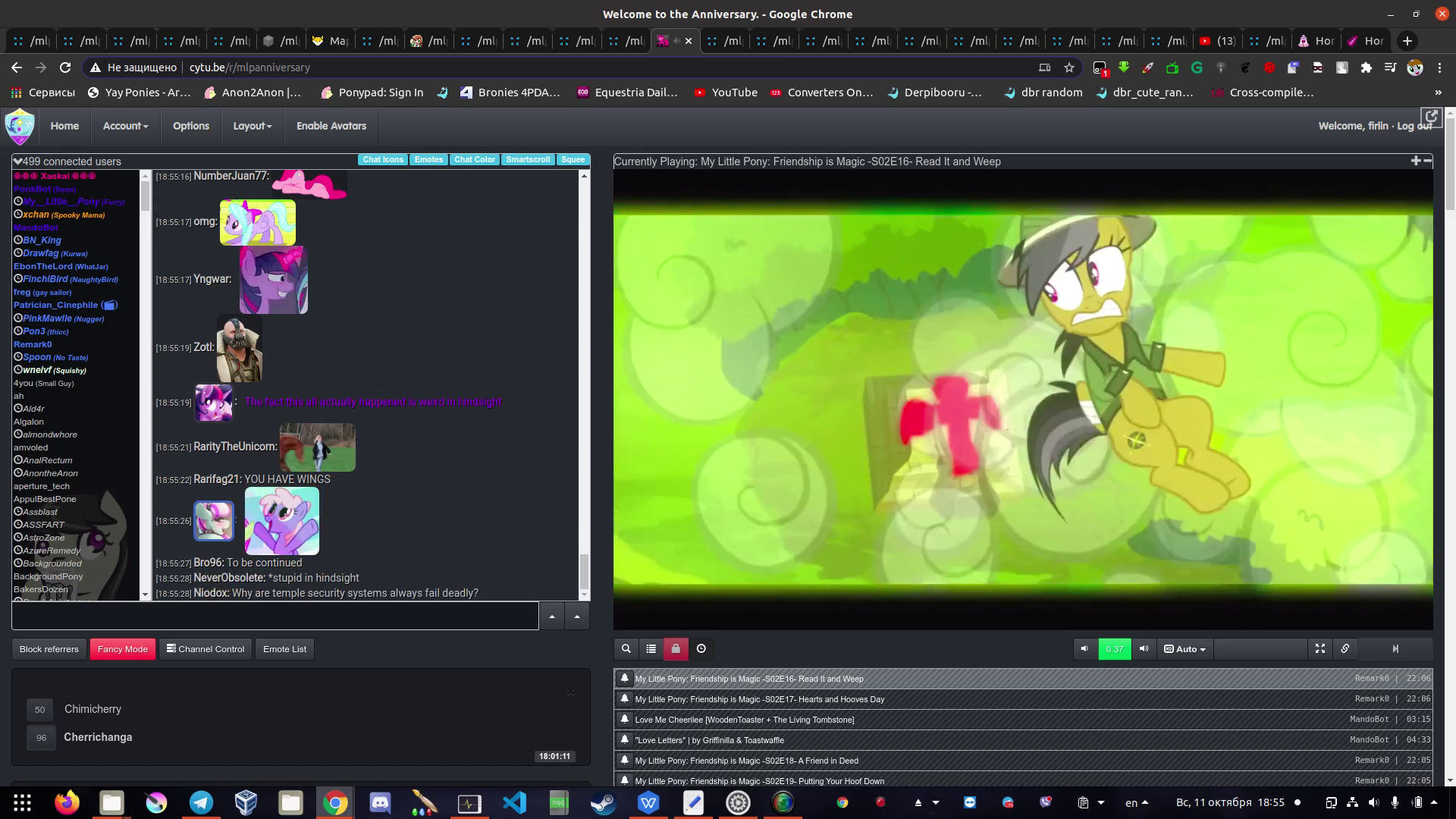Expand the Account menu
Image resolution: width=1456 pixels, height=819 pixels.
coord(125,126)
